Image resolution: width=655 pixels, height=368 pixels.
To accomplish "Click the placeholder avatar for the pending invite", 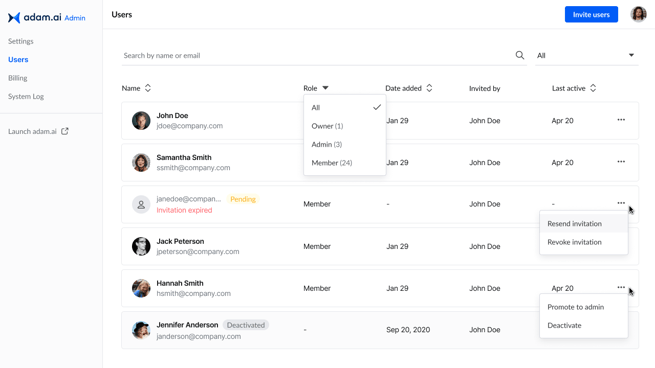I will [x=141, y=205].
